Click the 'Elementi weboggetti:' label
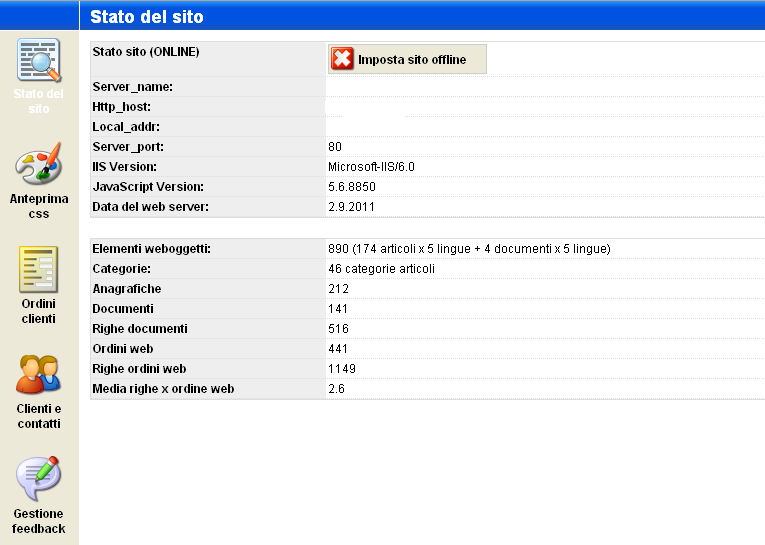This screenshot has height=545, width=765. [151, 249]
